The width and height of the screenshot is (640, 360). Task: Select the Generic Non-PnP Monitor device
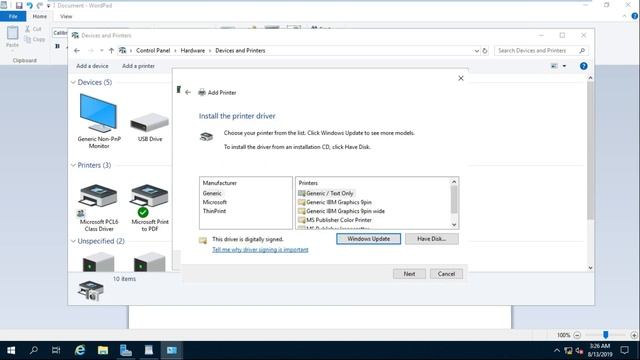(x=99, y=121)
